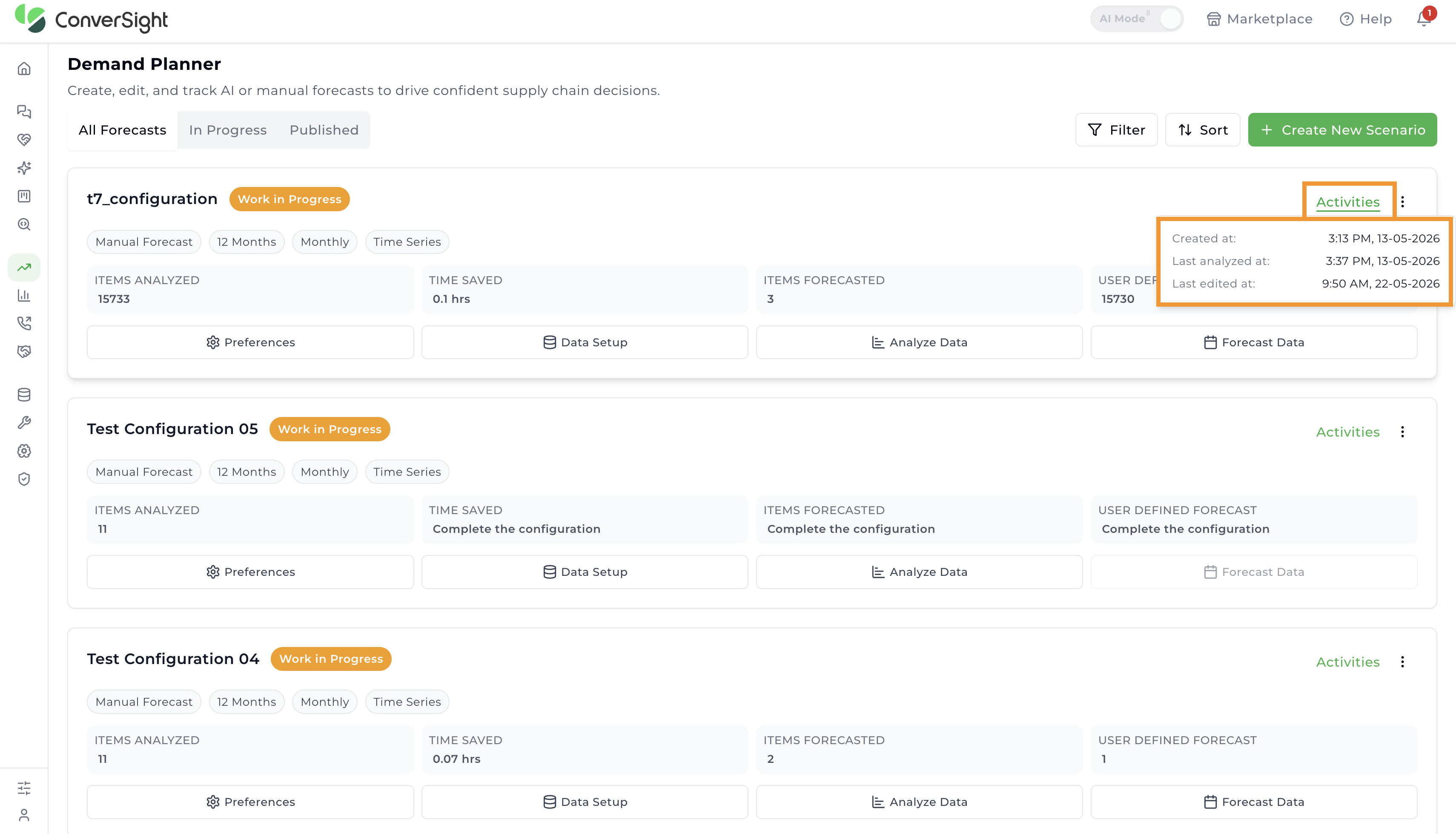The image size is (1456, 834).
Task: Click Forecast Data for Test Configuration 04
Action: [1254, 801]
